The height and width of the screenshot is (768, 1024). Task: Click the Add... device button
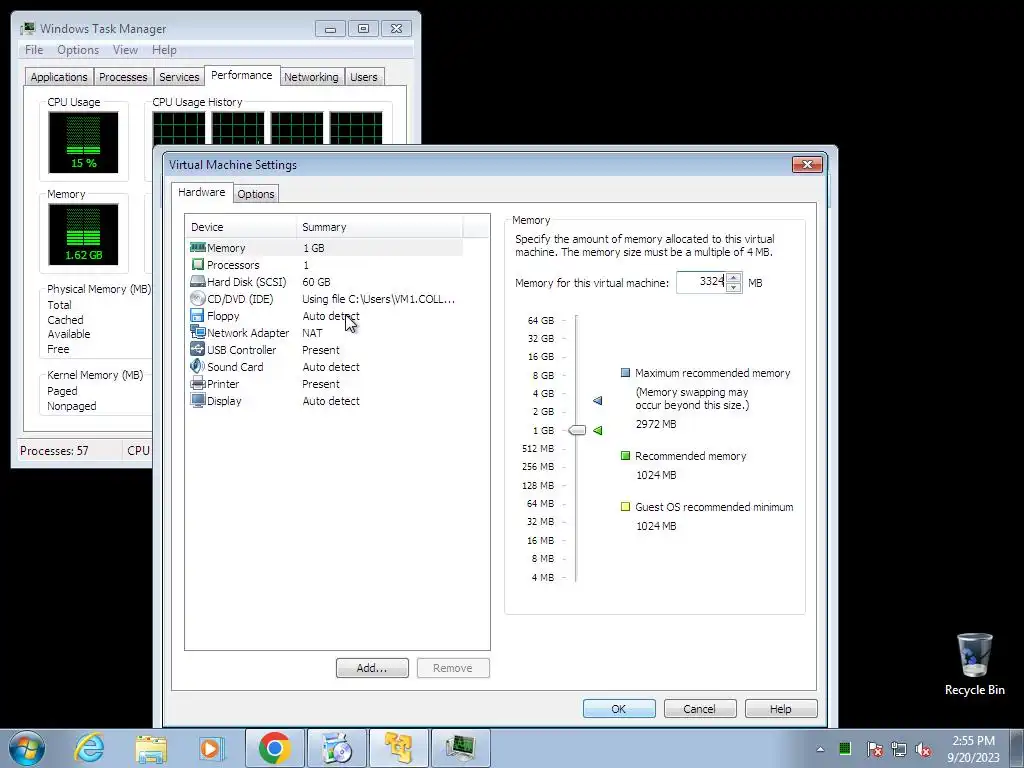click(372, 667)
